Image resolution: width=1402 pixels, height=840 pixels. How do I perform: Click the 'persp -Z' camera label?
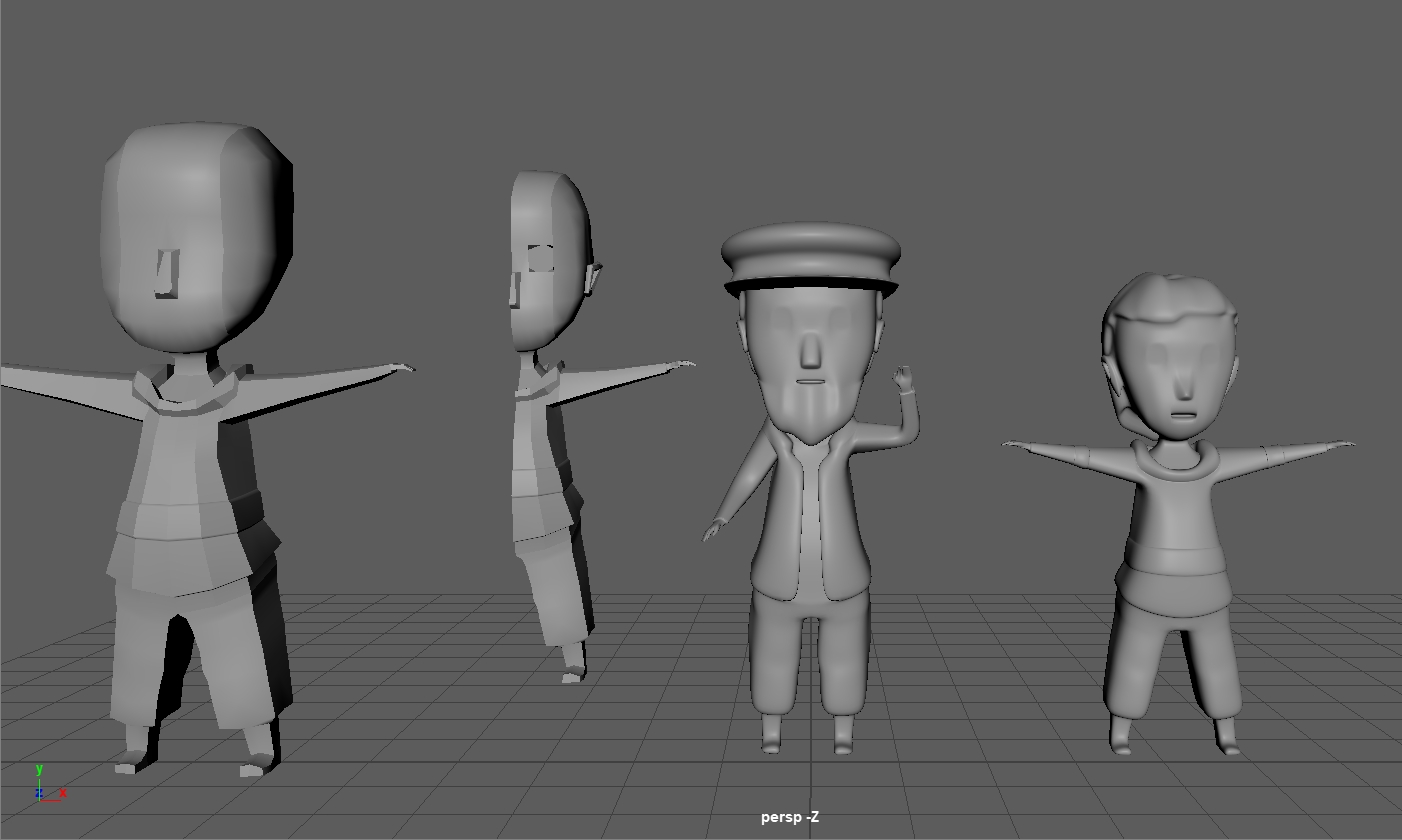[x=789, y=817]
